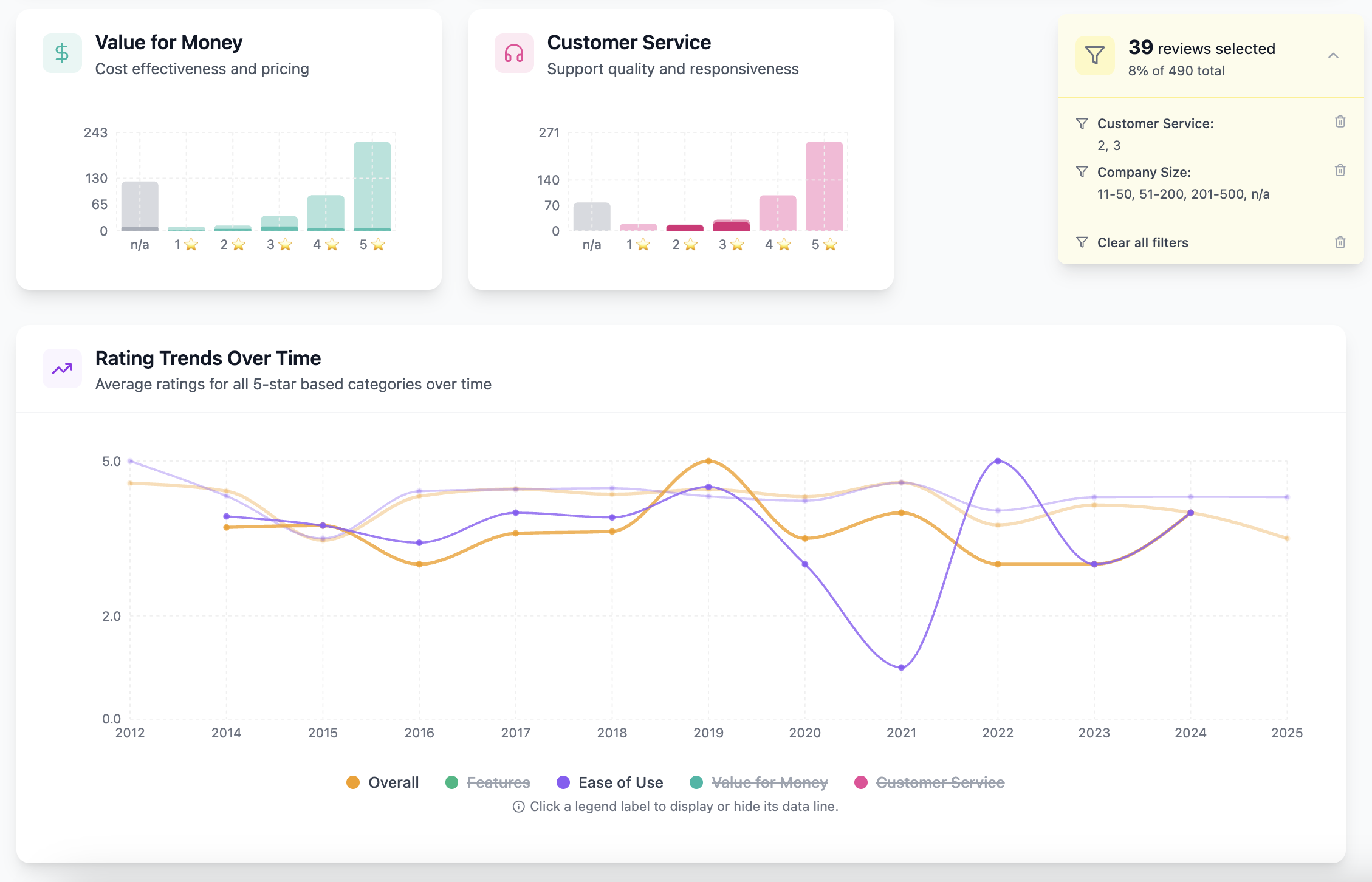
Task: Show the Features line via legend label
Action: pyautogui.click(x=498, y=782)
